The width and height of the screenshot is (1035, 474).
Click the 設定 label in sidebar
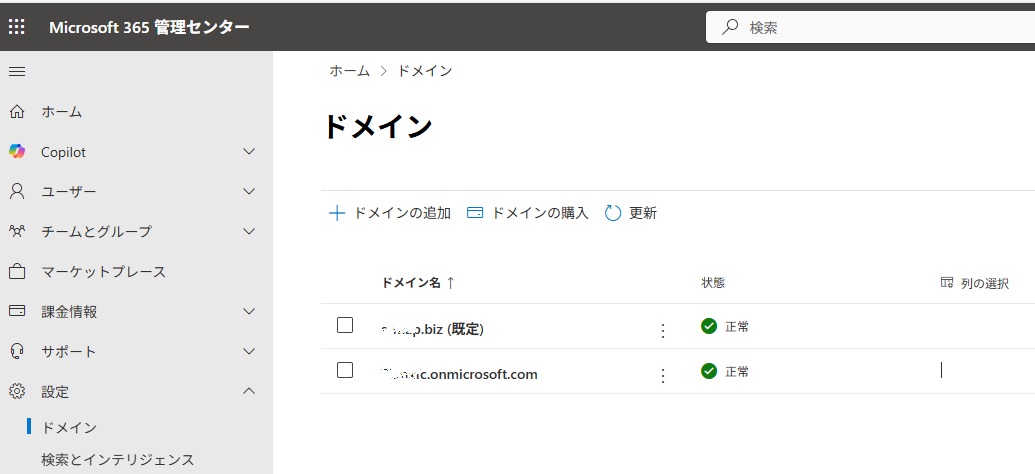(x=55, y=391)
